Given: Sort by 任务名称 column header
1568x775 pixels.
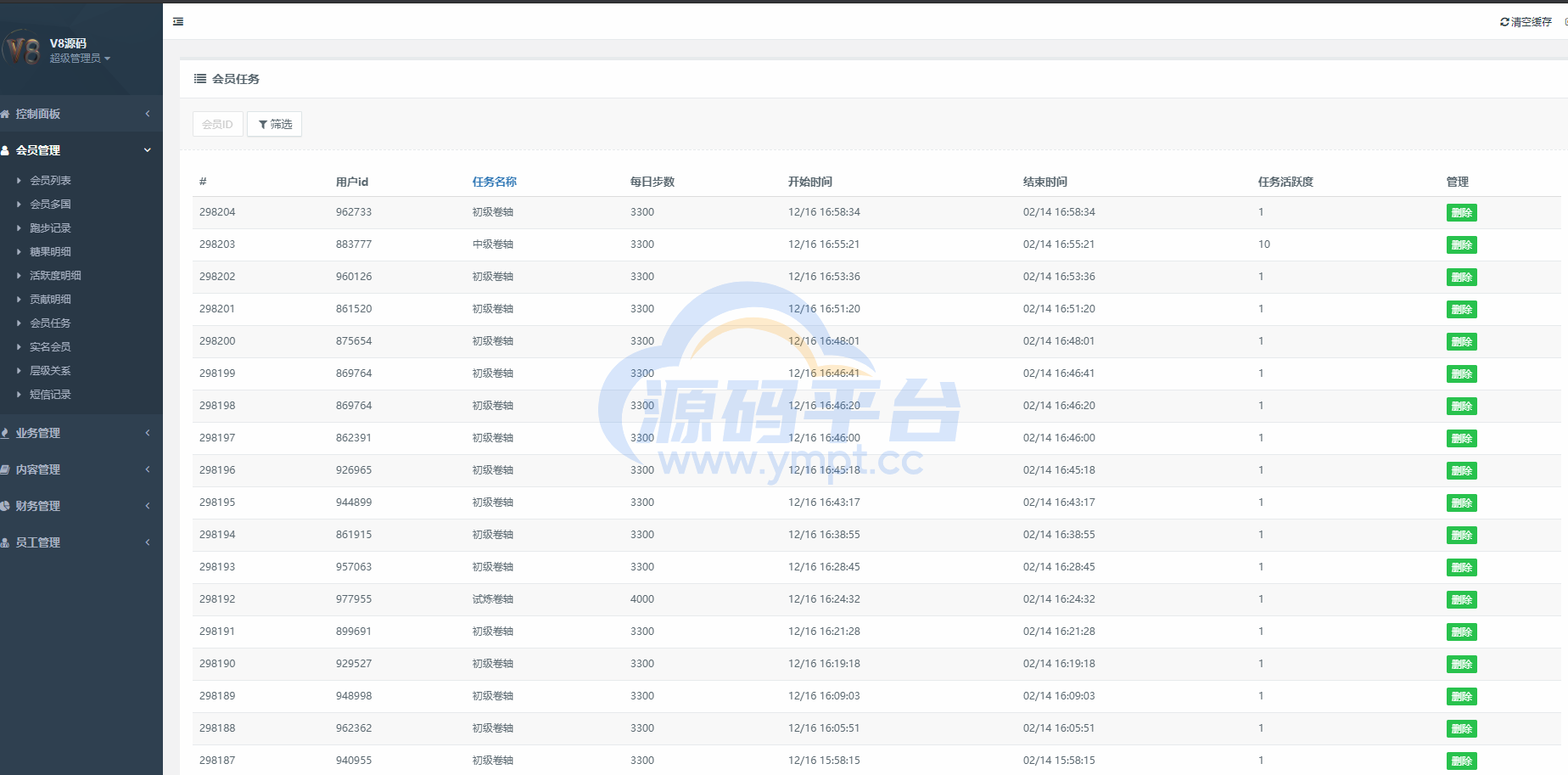Looking at the screenshot, I should pos(495,182).
